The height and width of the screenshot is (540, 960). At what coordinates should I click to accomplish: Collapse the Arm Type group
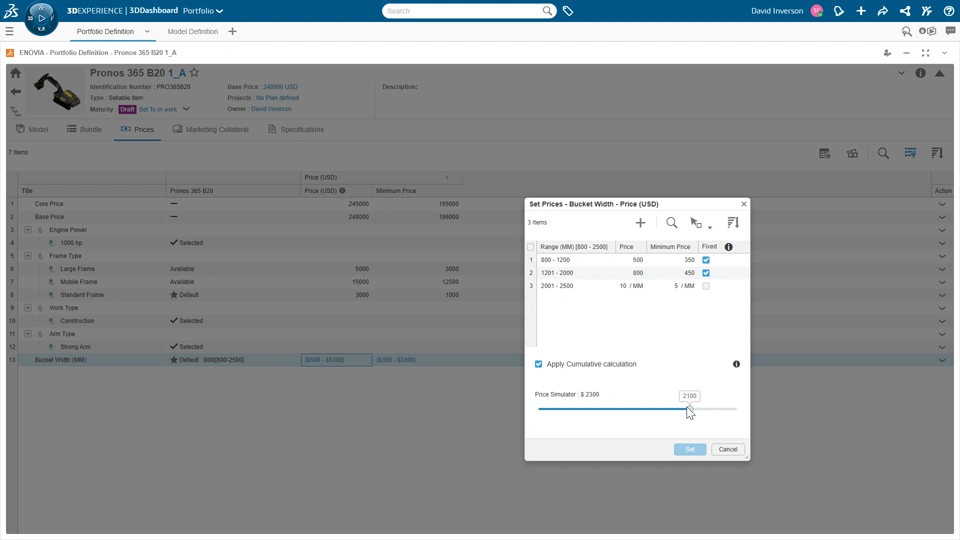tap(28, 334)
